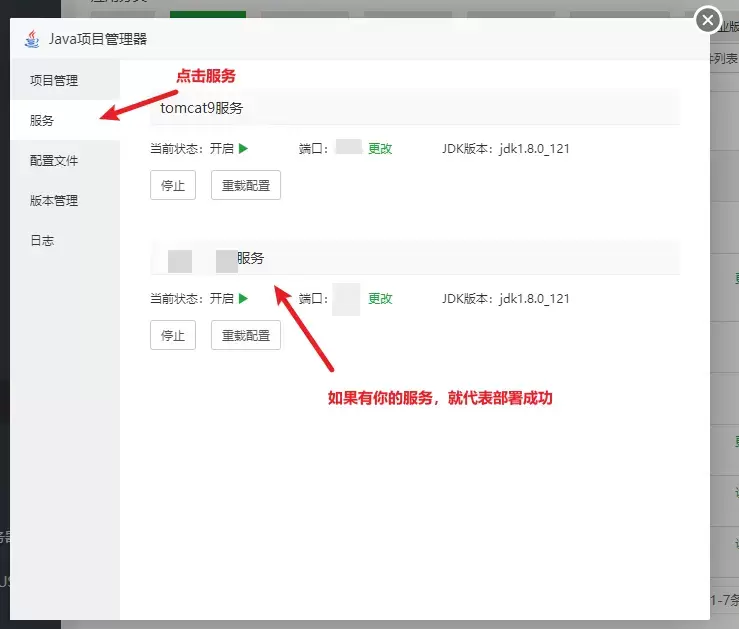This screenshot has width=739, height=629.
Task: Switch to the 服务 tab
Action: point(42,120)
